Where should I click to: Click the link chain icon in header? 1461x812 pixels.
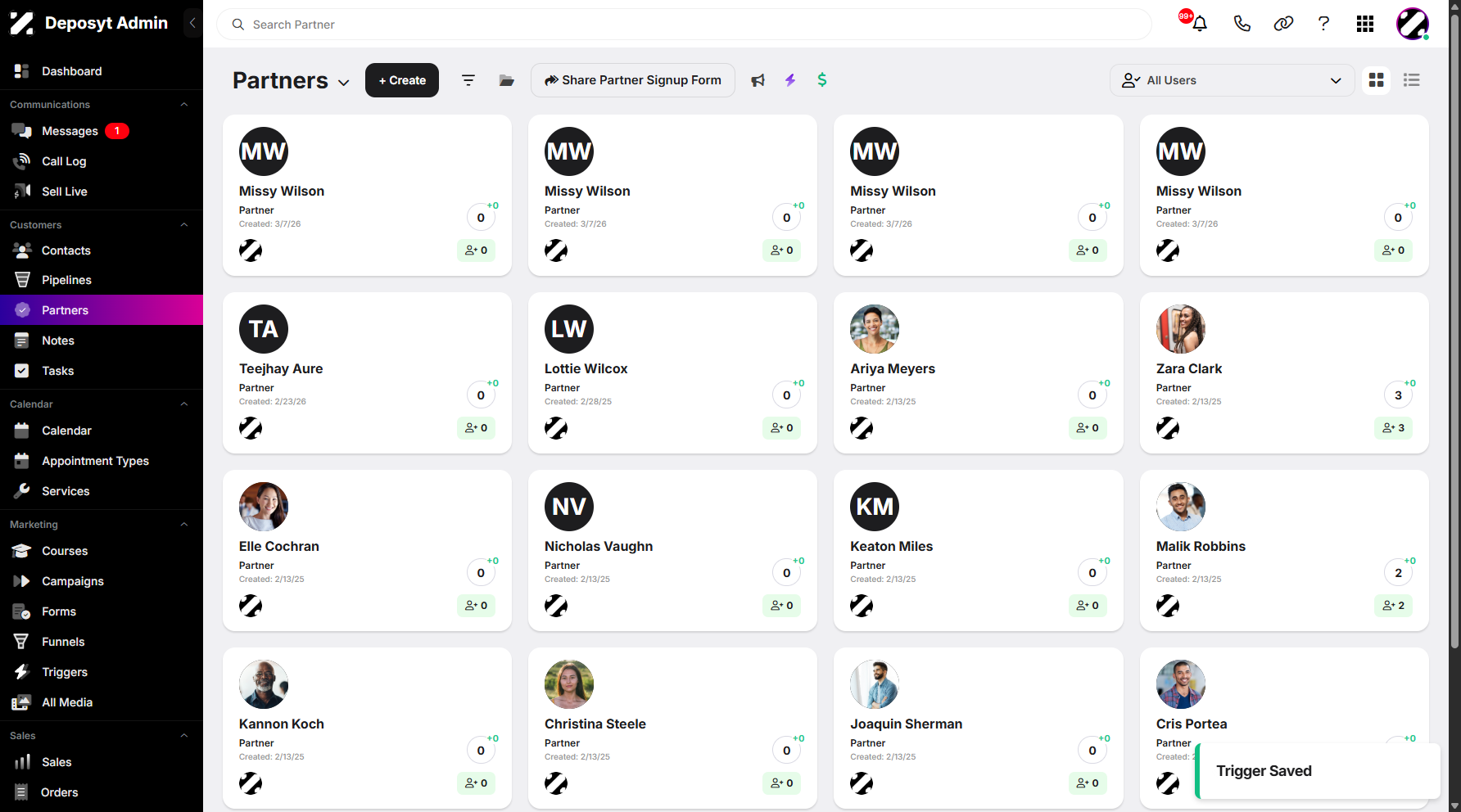(x=1283, y=24)
